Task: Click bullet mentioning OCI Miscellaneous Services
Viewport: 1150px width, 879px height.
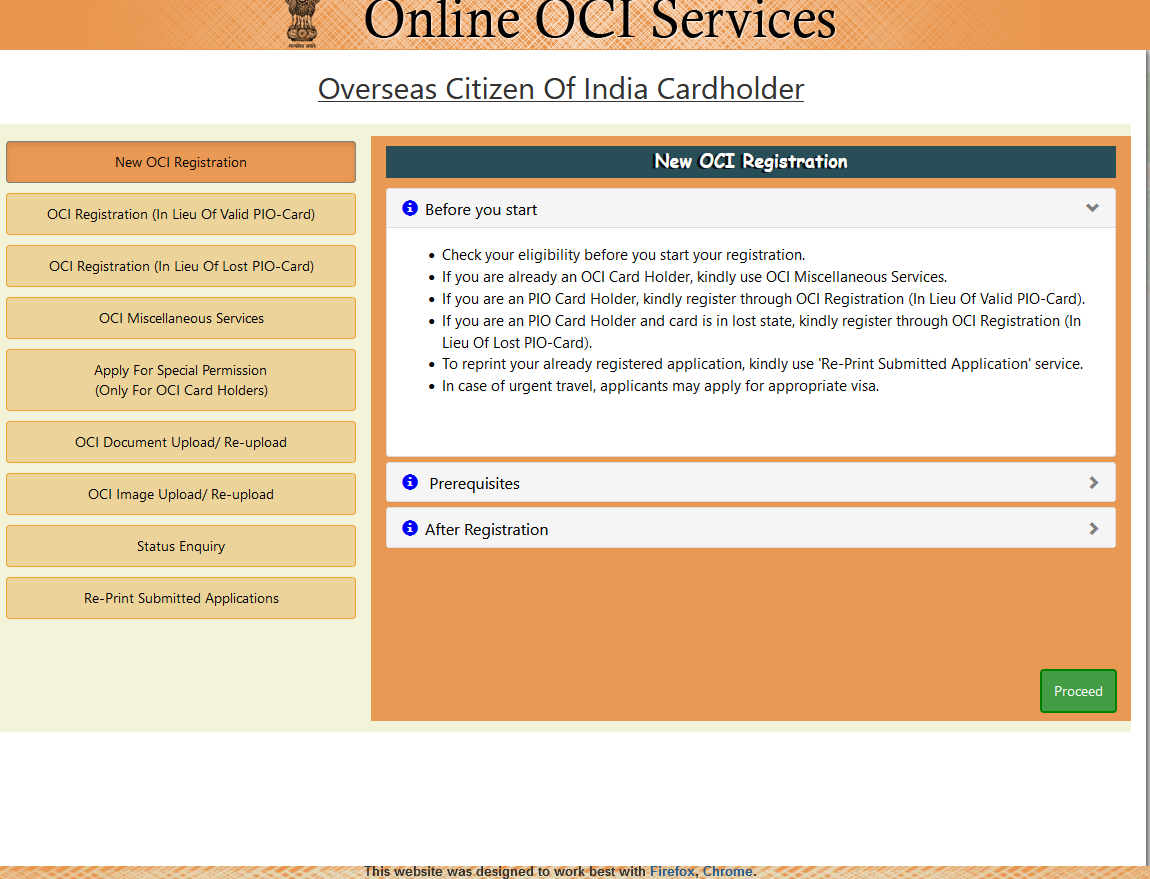Action: tap(694, 277)
